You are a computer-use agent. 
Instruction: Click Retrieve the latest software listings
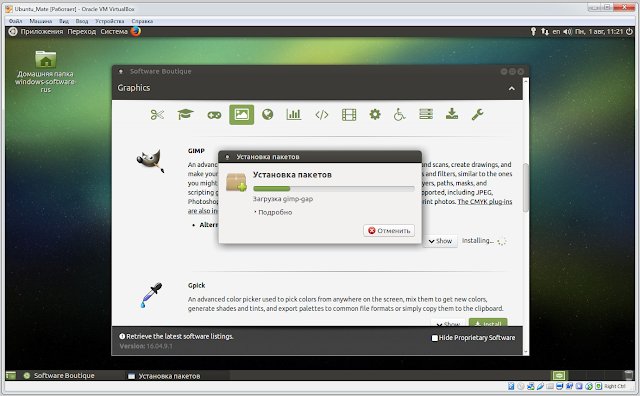click(180, 336)
